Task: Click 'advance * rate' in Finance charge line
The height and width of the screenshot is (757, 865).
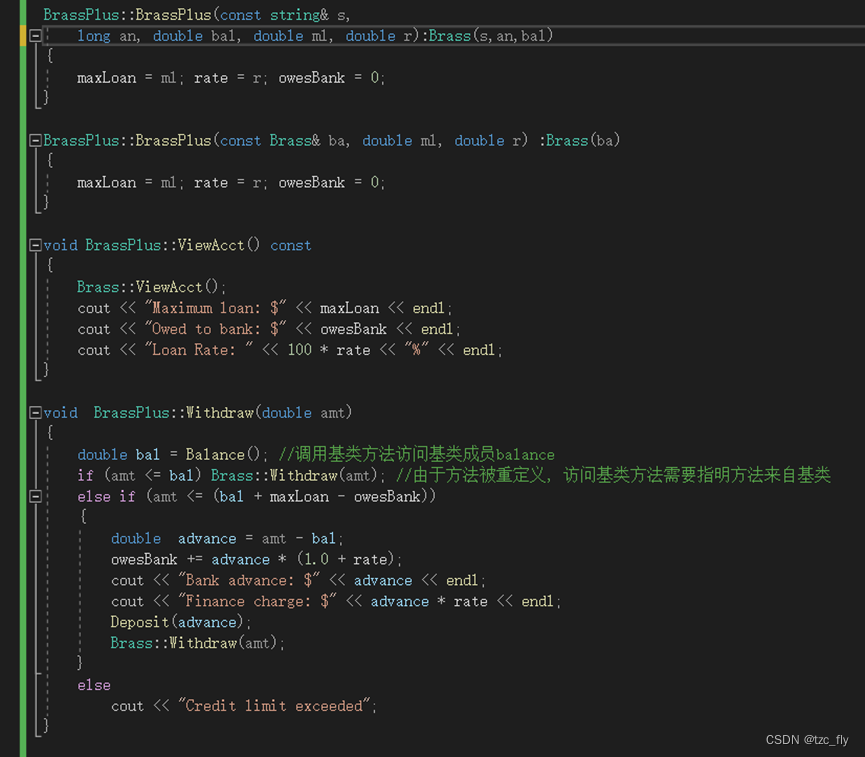Action: [429, 601]
